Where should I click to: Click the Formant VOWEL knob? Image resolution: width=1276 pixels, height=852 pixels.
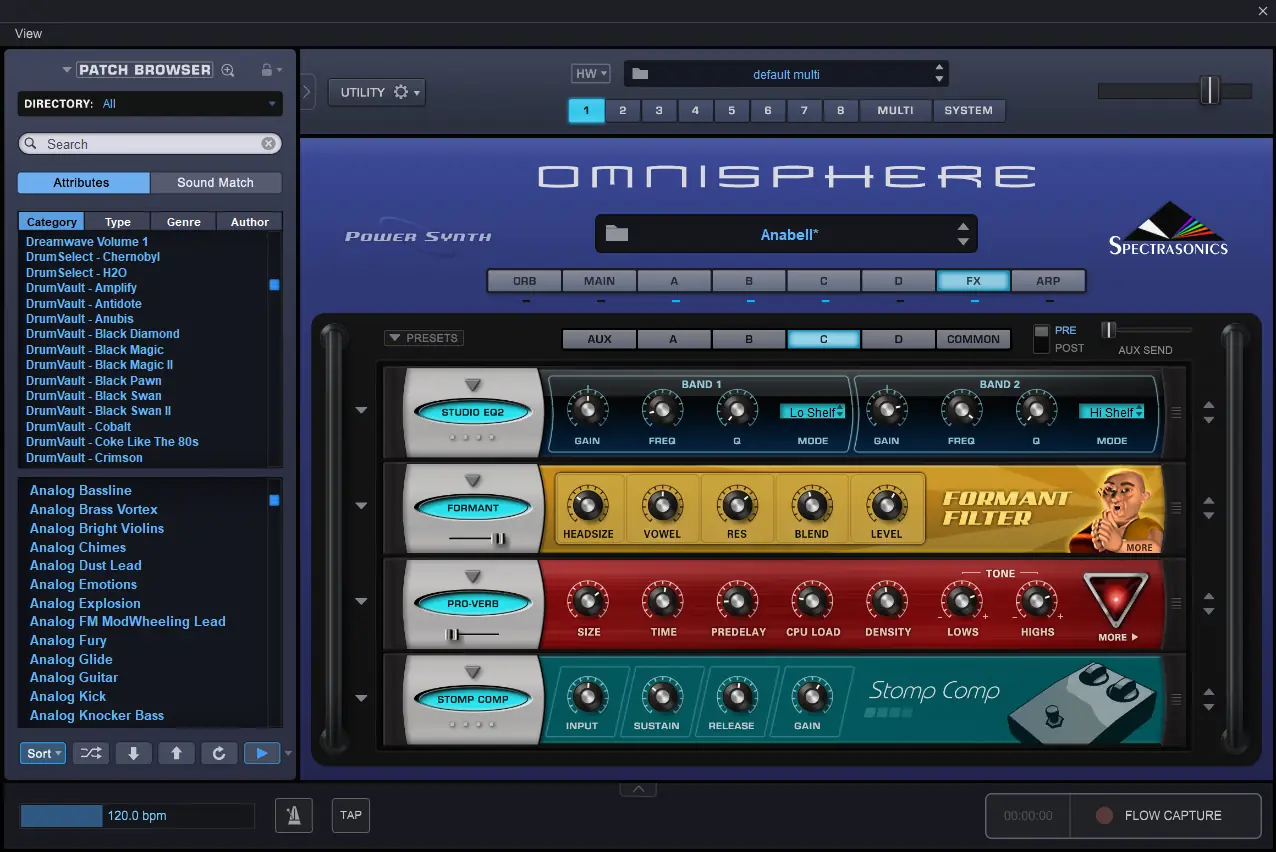pos(661,505)
